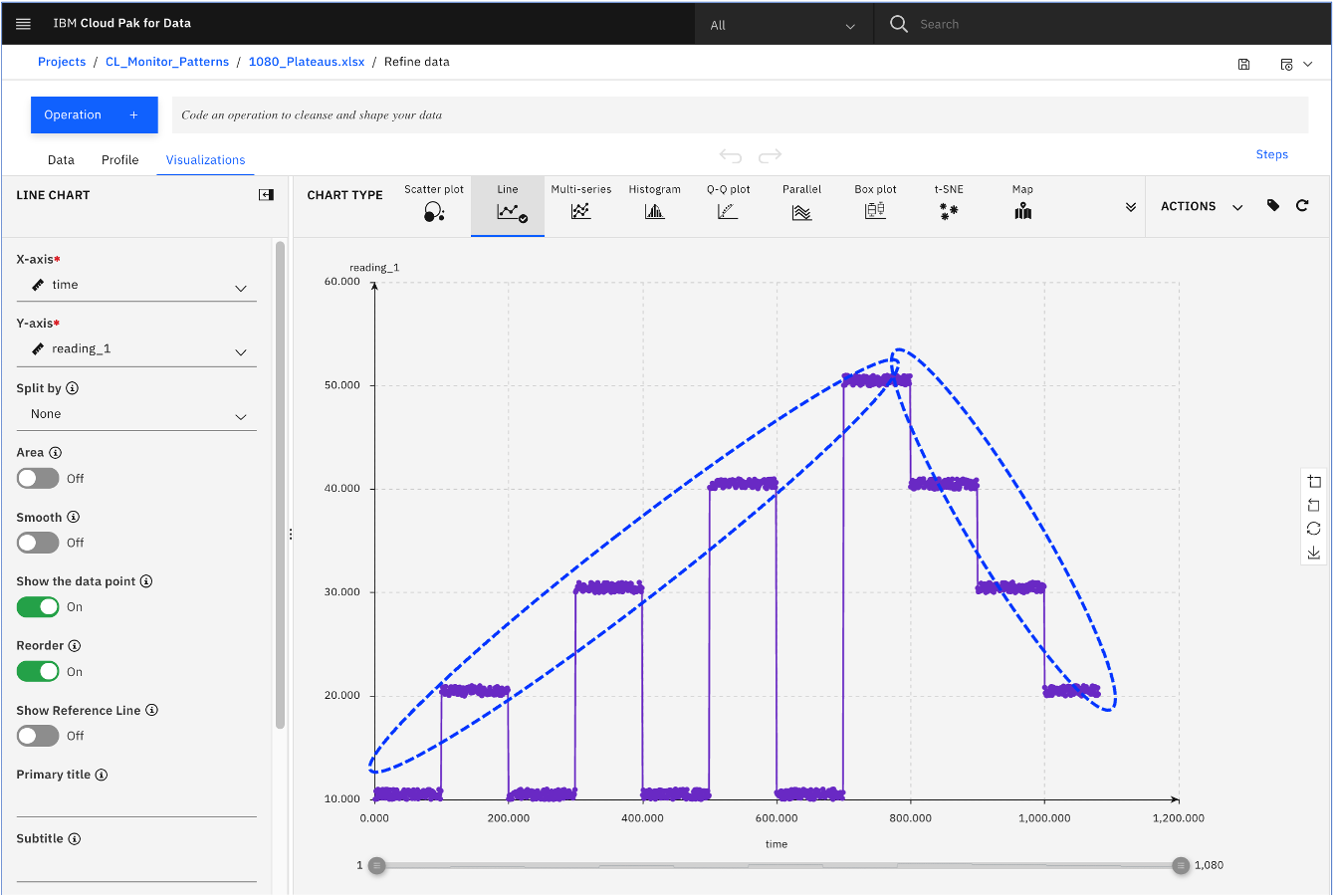Image resolution: width=1334 pixels, height=896 pixels.
Task: Collapse the Line Chart settings panel
Action: tap(266, 195)
